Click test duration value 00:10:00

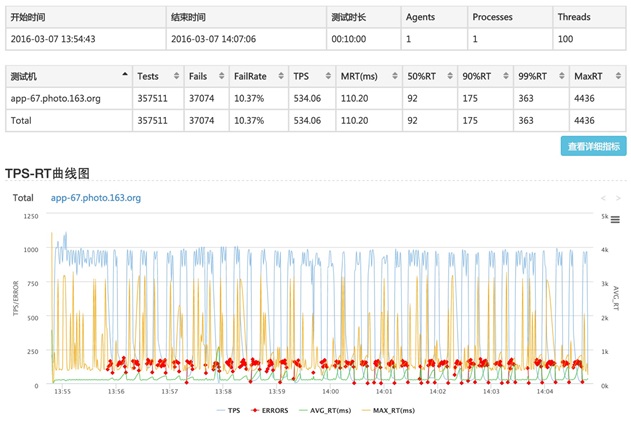click(x=348, y=39)
